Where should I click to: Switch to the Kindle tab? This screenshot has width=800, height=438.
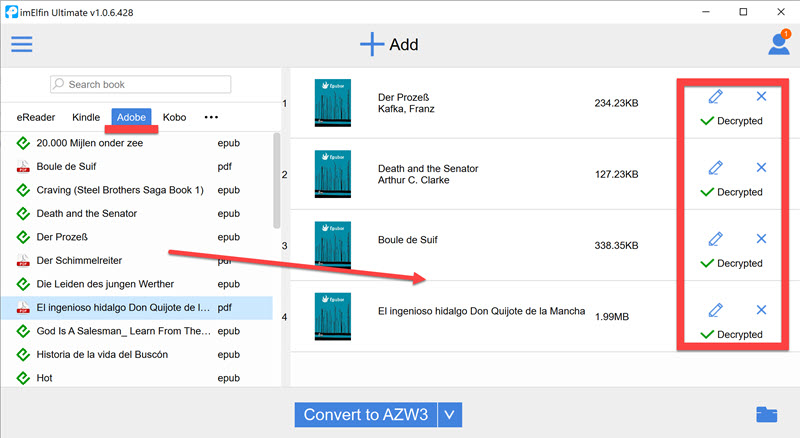coord(86,117)
